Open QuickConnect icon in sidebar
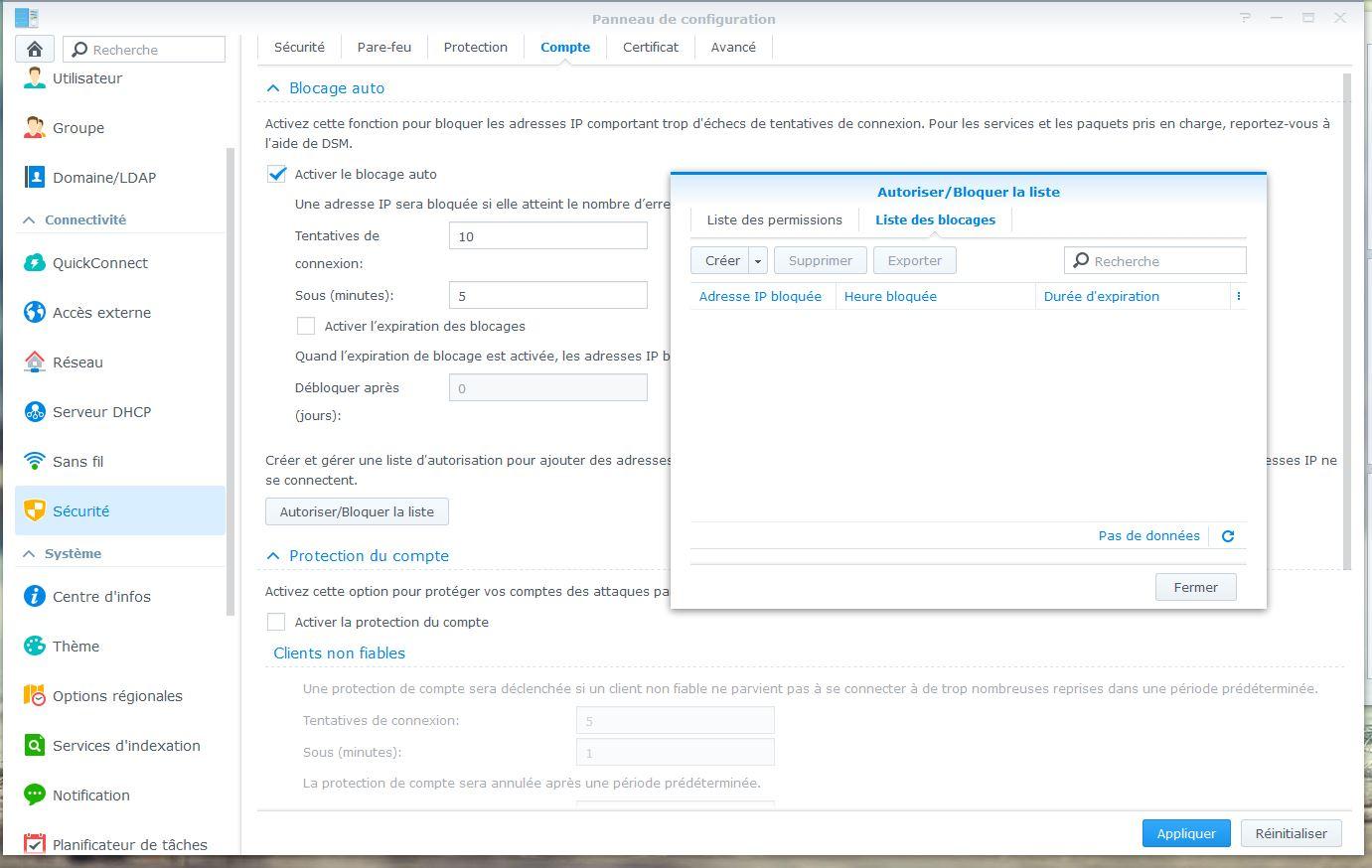 35,262
